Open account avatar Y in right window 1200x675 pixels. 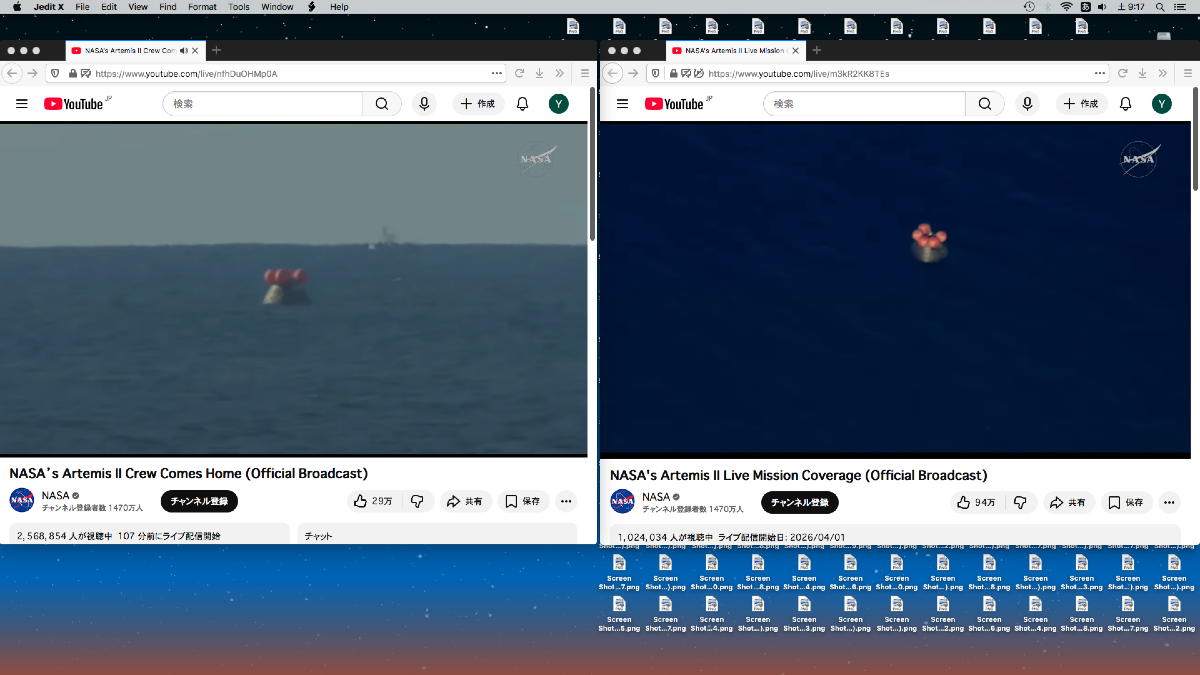1161,104
